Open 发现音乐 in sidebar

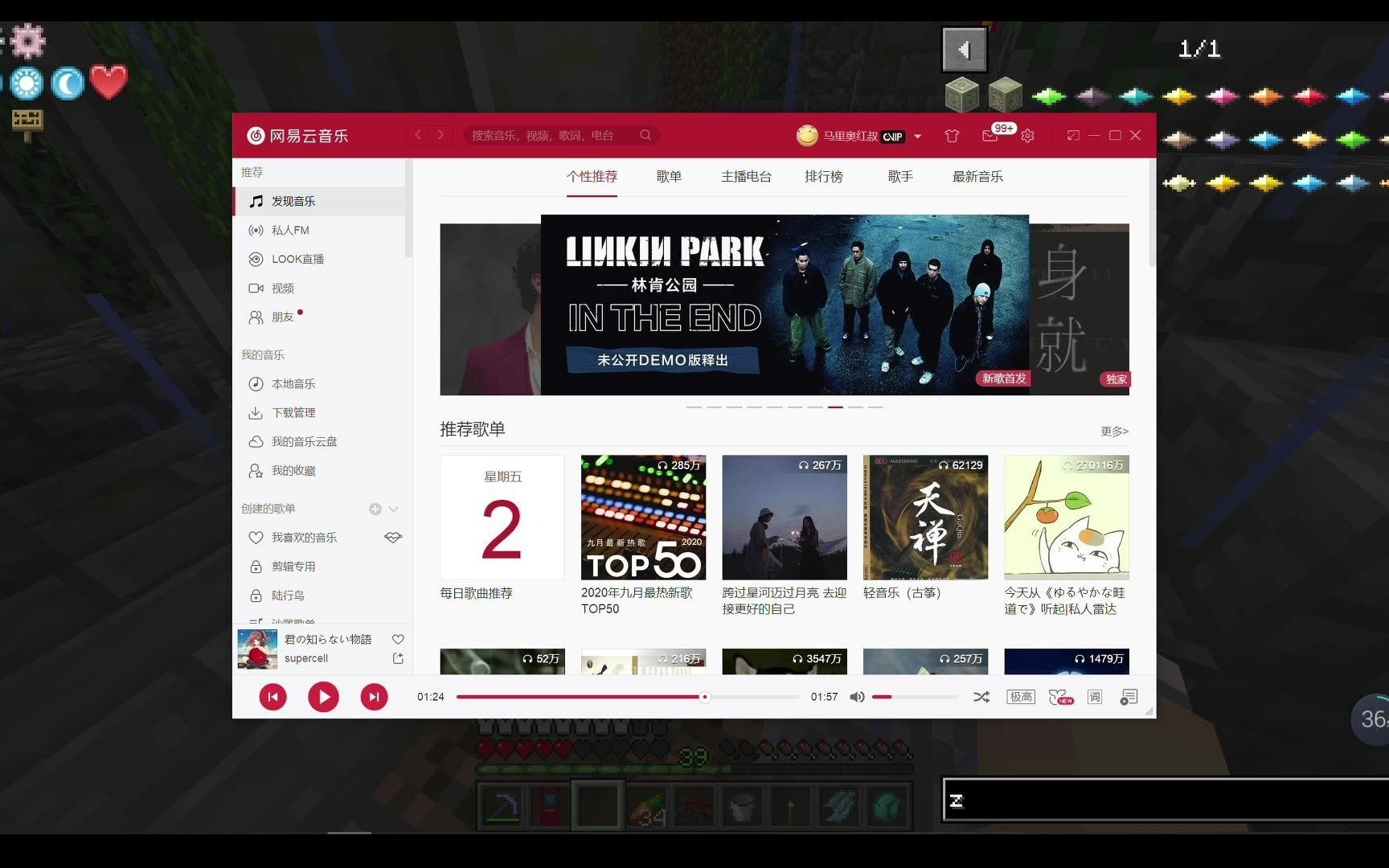(319, 201)
